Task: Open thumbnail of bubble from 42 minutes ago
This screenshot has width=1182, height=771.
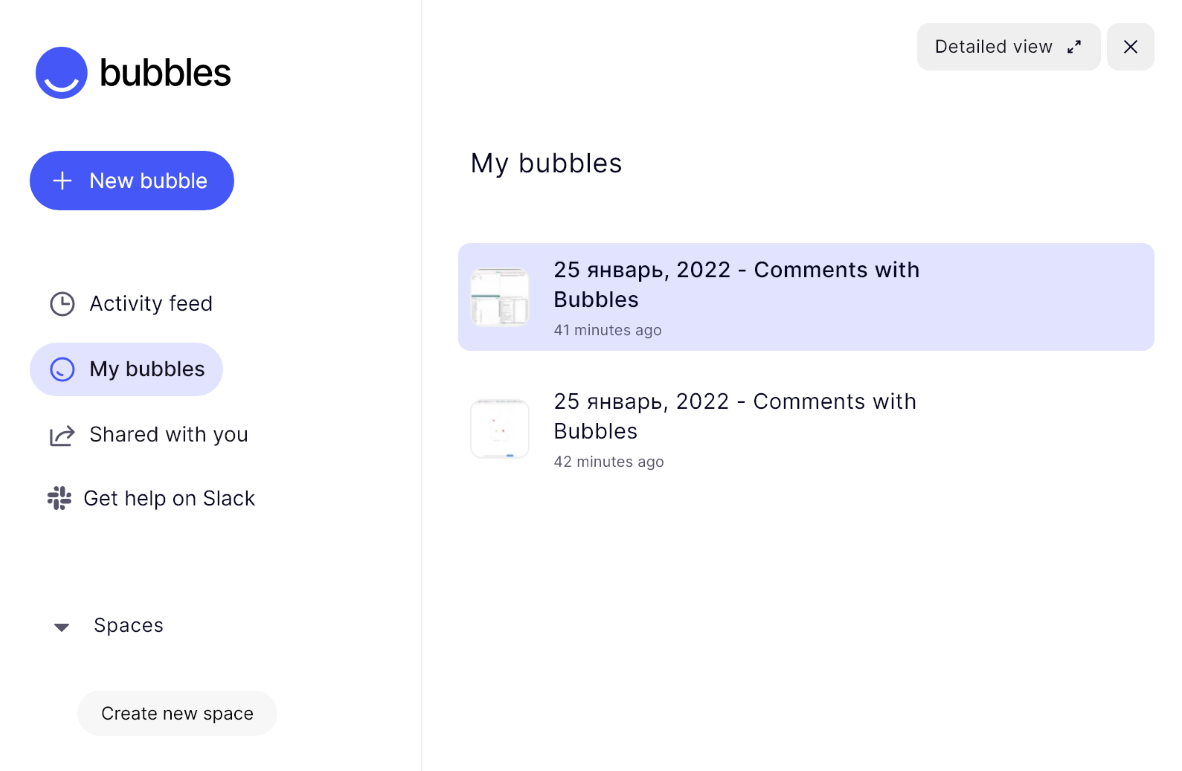Action: (x=500, y=429)
